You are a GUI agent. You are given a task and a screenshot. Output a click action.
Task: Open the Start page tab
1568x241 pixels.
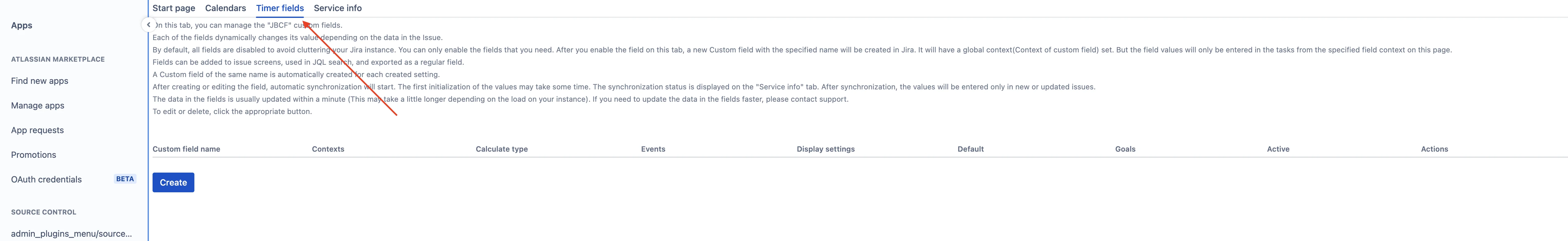(173, 8)
